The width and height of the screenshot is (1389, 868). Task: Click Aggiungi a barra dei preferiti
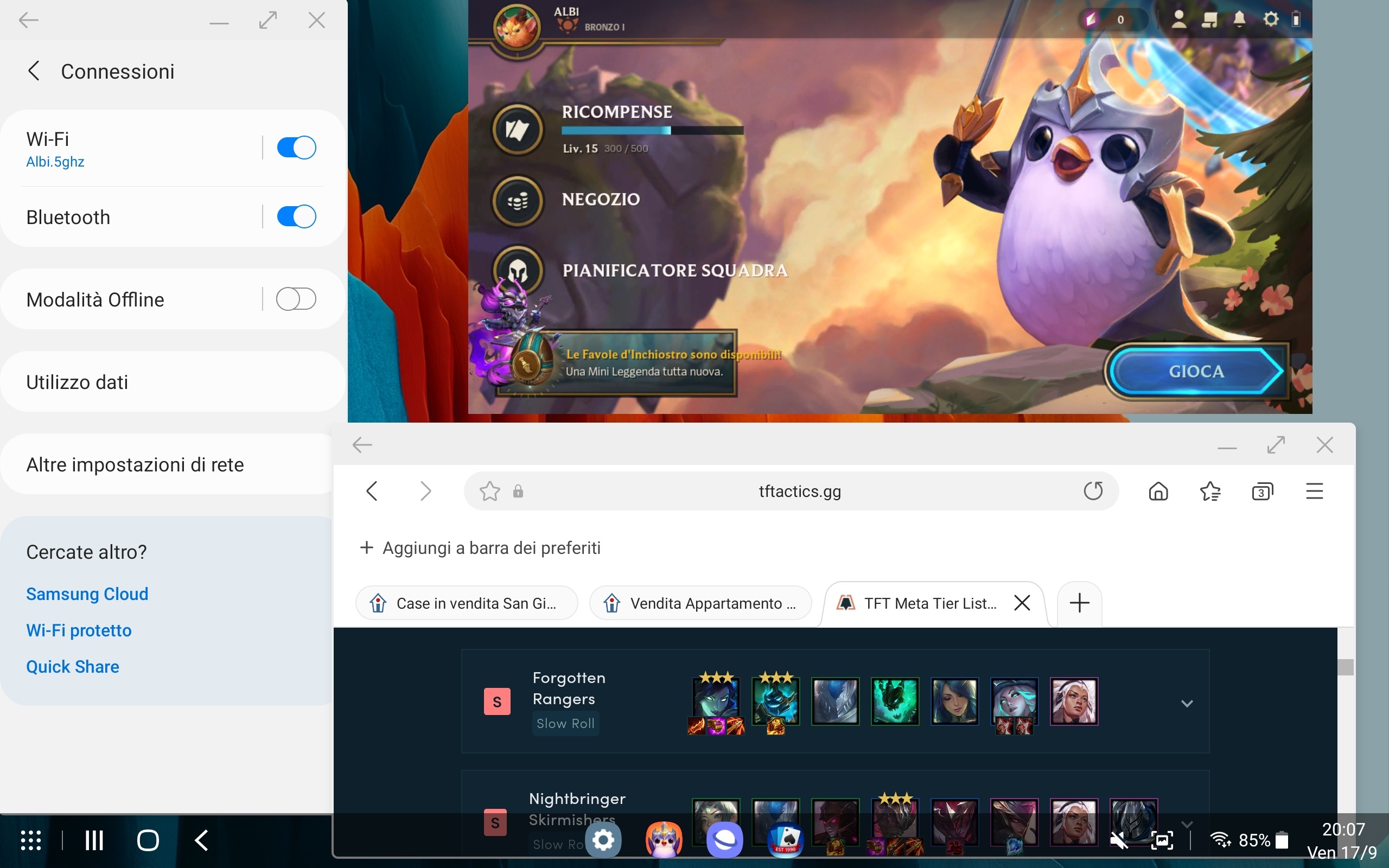[480, 548]
